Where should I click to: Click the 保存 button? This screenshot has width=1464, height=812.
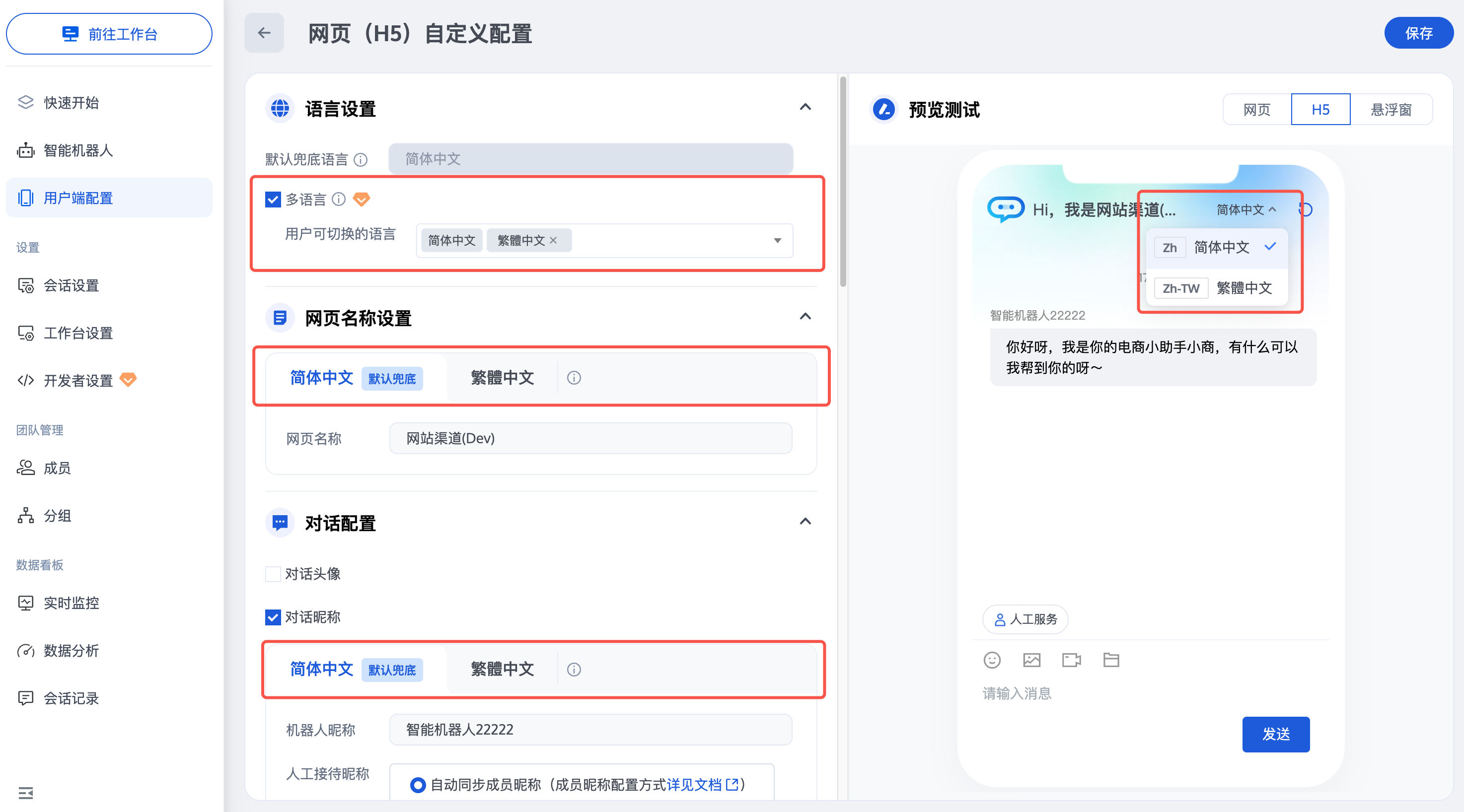coord(1418,33)
